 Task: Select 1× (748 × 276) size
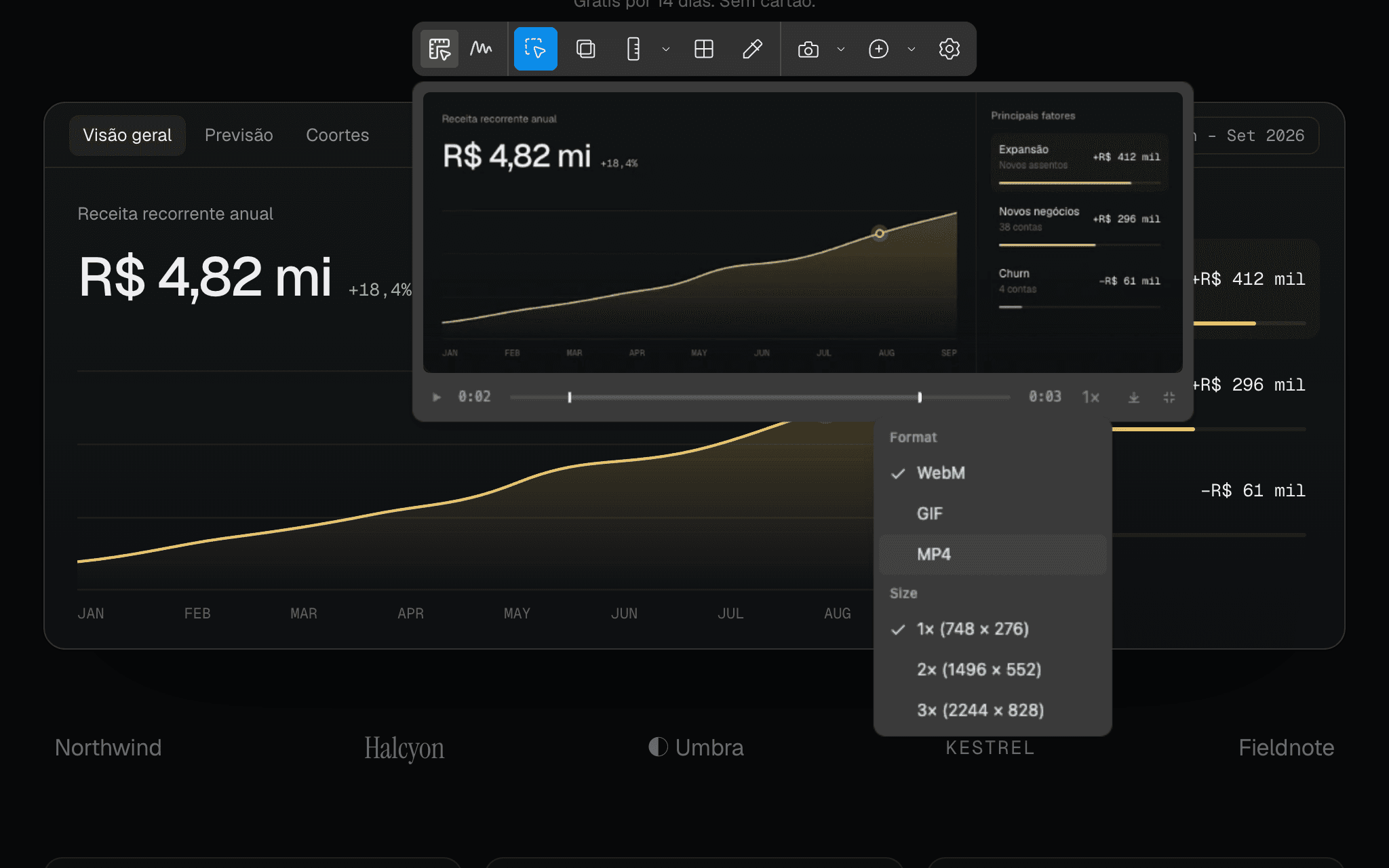point(992,629)
